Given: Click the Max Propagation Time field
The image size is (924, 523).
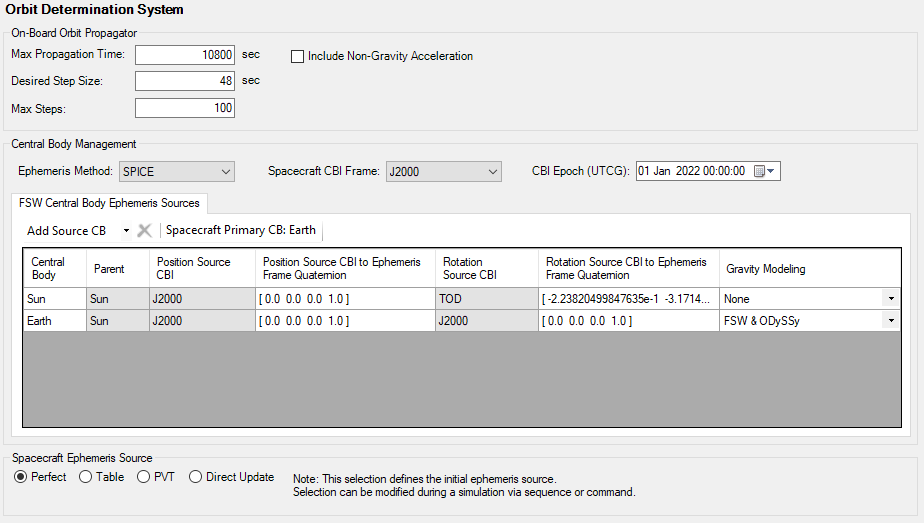Looking at the screenshot, I should [185, 56].
